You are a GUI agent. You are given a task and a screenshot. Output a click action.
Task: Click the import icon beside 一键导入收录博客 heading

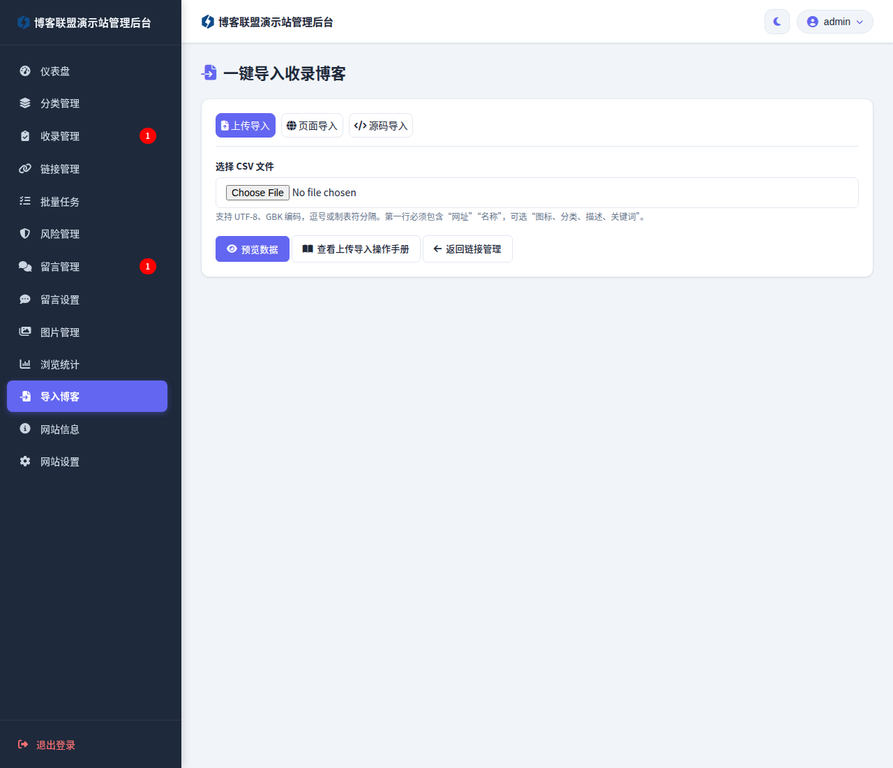pyautogui.click(x=209, y=73)
